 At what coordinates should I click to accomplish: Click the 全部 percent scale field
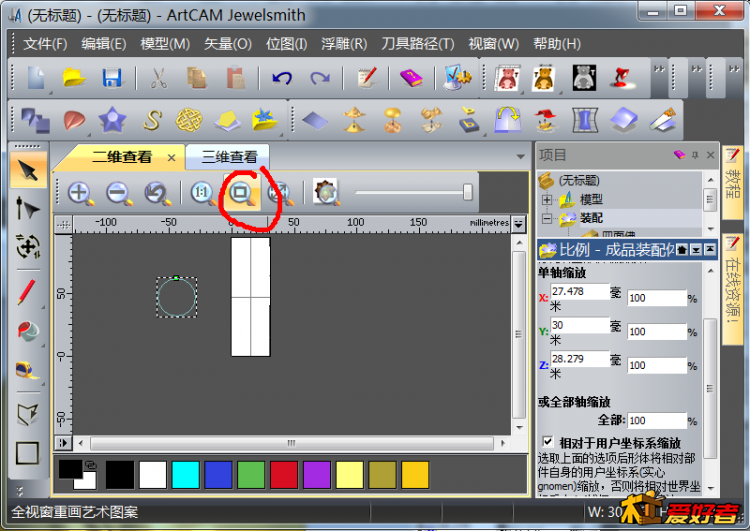click(x=657, y=420)
